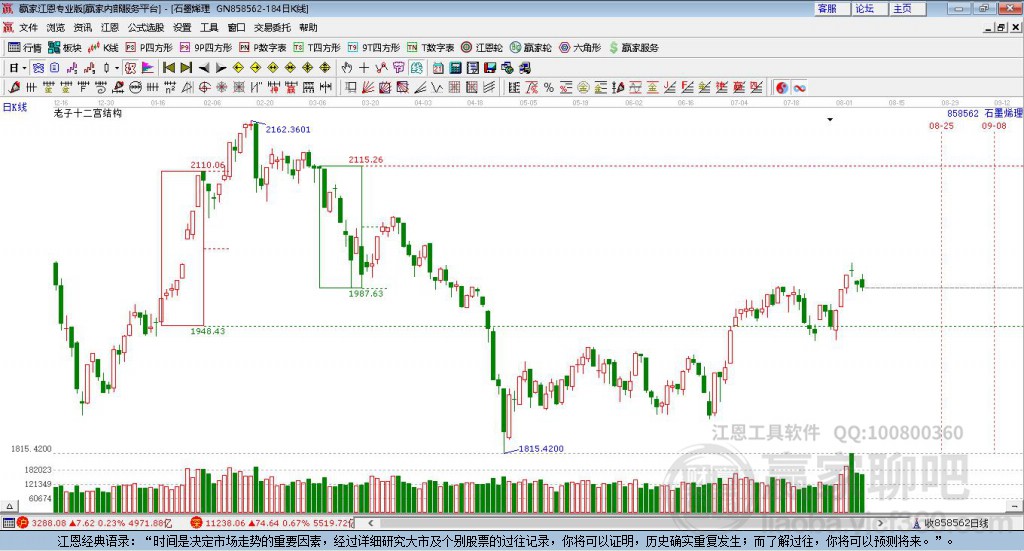Screen dimensions: 1024x551
Task: Open the calendar icon showing 21
Action: (x=438, y=68)
